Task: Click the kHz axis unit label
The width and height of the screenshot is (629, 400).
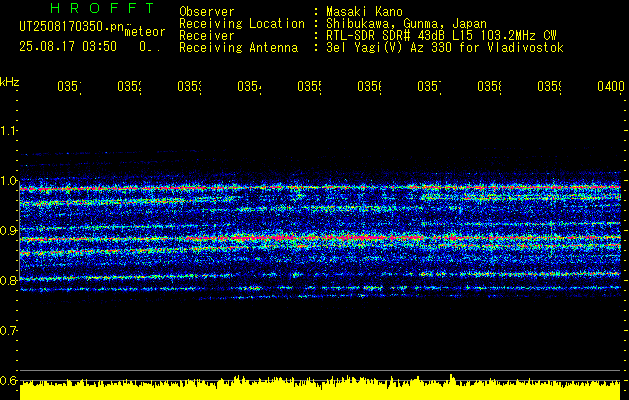Action: pos(9,82)
